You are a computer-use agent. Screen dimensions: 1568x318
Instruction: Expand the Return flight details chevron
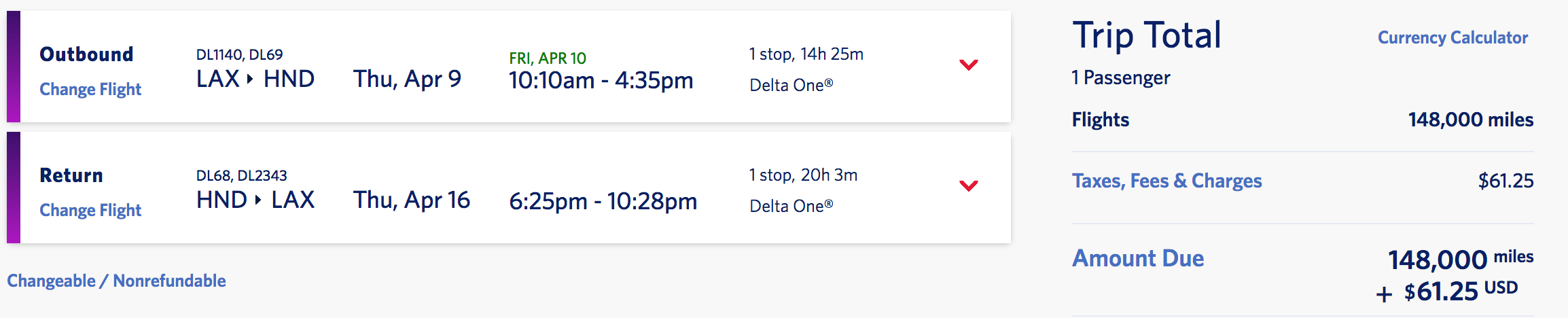968,185
